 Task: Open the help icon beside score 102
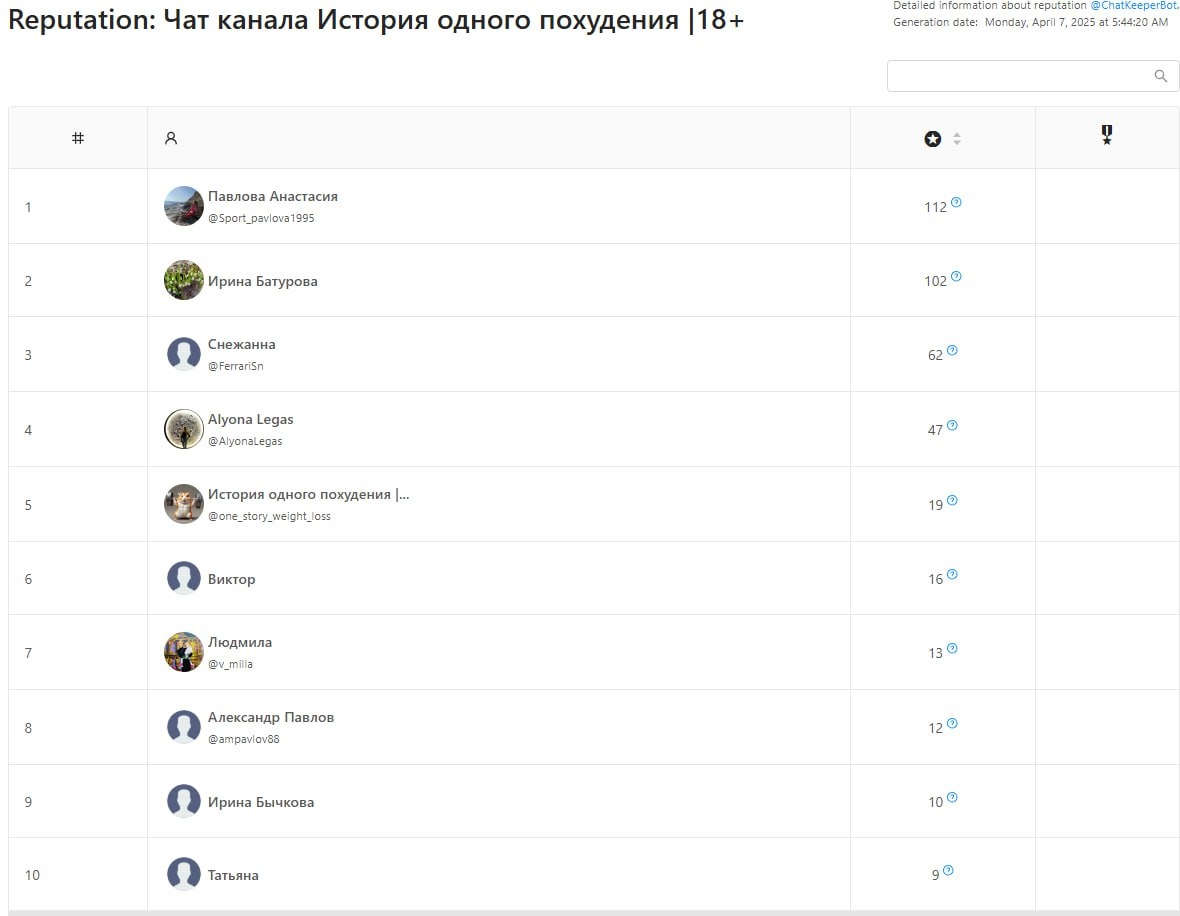tap(956, 276)
